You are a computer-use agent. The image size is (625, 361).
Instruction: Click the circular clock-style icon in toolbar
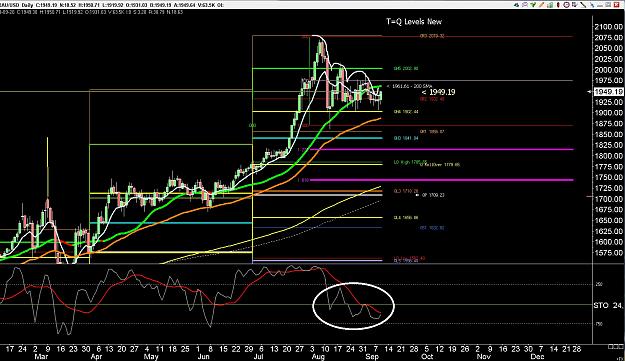pyautogui.click(x=566, y=5)
